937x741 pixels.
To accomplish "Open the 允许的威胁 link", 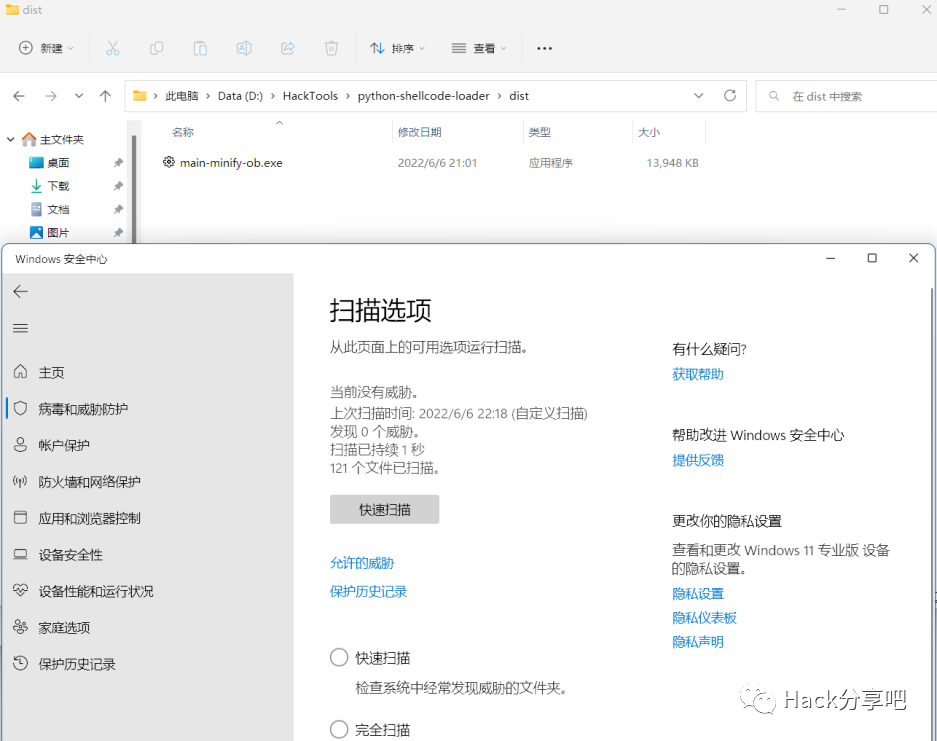I will (362, 563).
